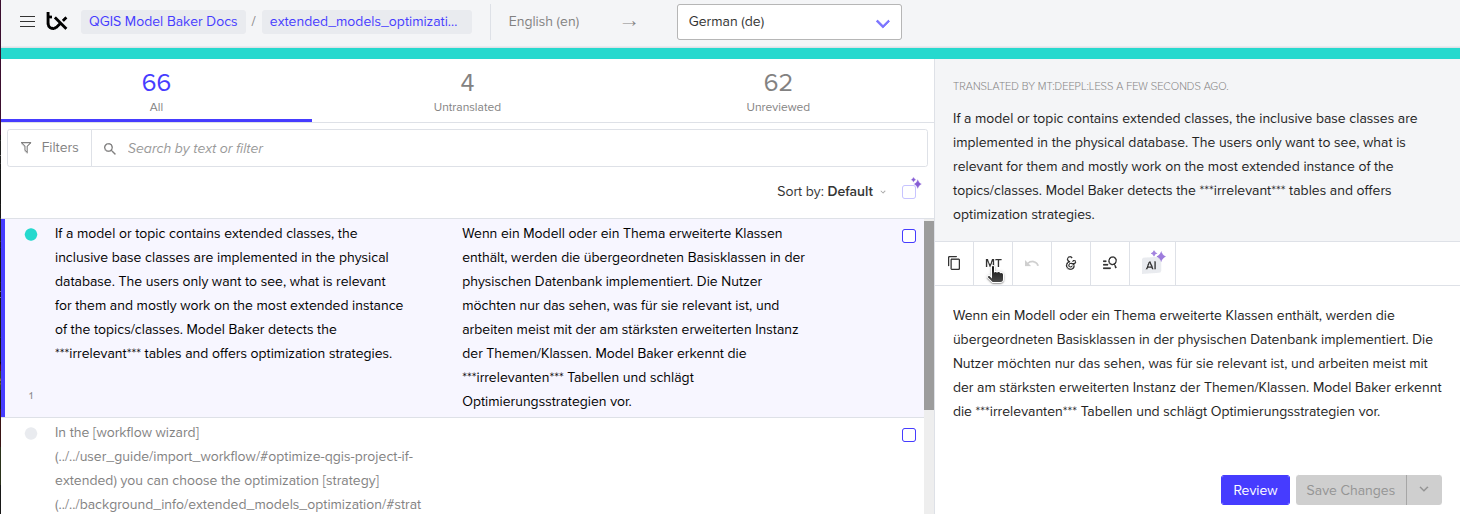This screenshot has height=514, width=1460.
Task: Click the Save Changes button
Action: coord(1350,490)
